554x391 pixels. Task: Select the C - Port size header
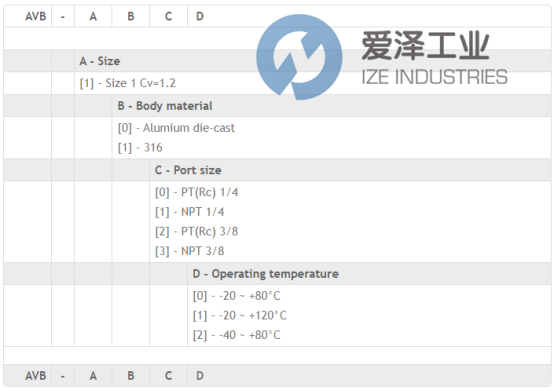tap(188, 170)
